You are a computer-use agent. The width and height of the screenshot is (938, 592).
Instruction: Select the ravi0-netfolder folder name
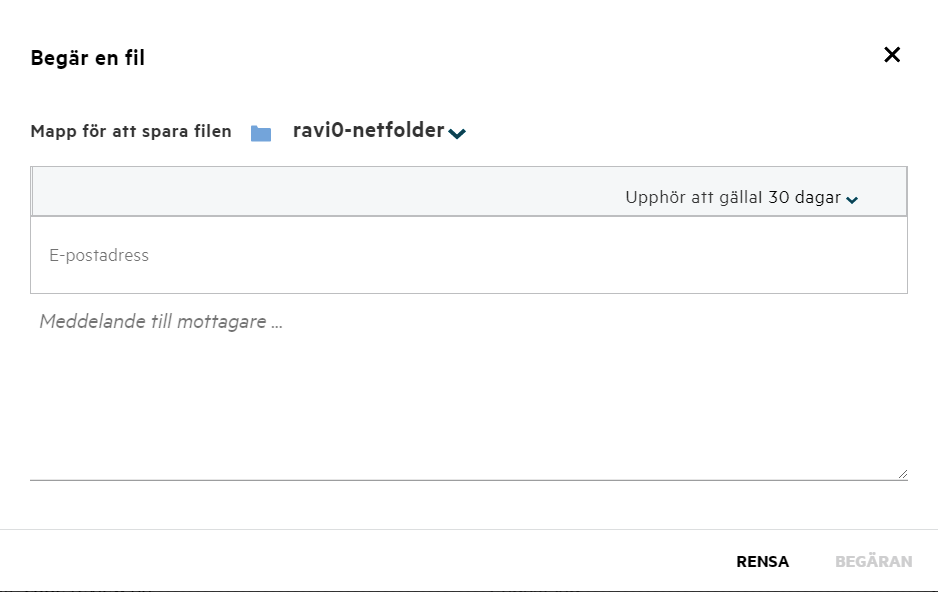(368, 130)
